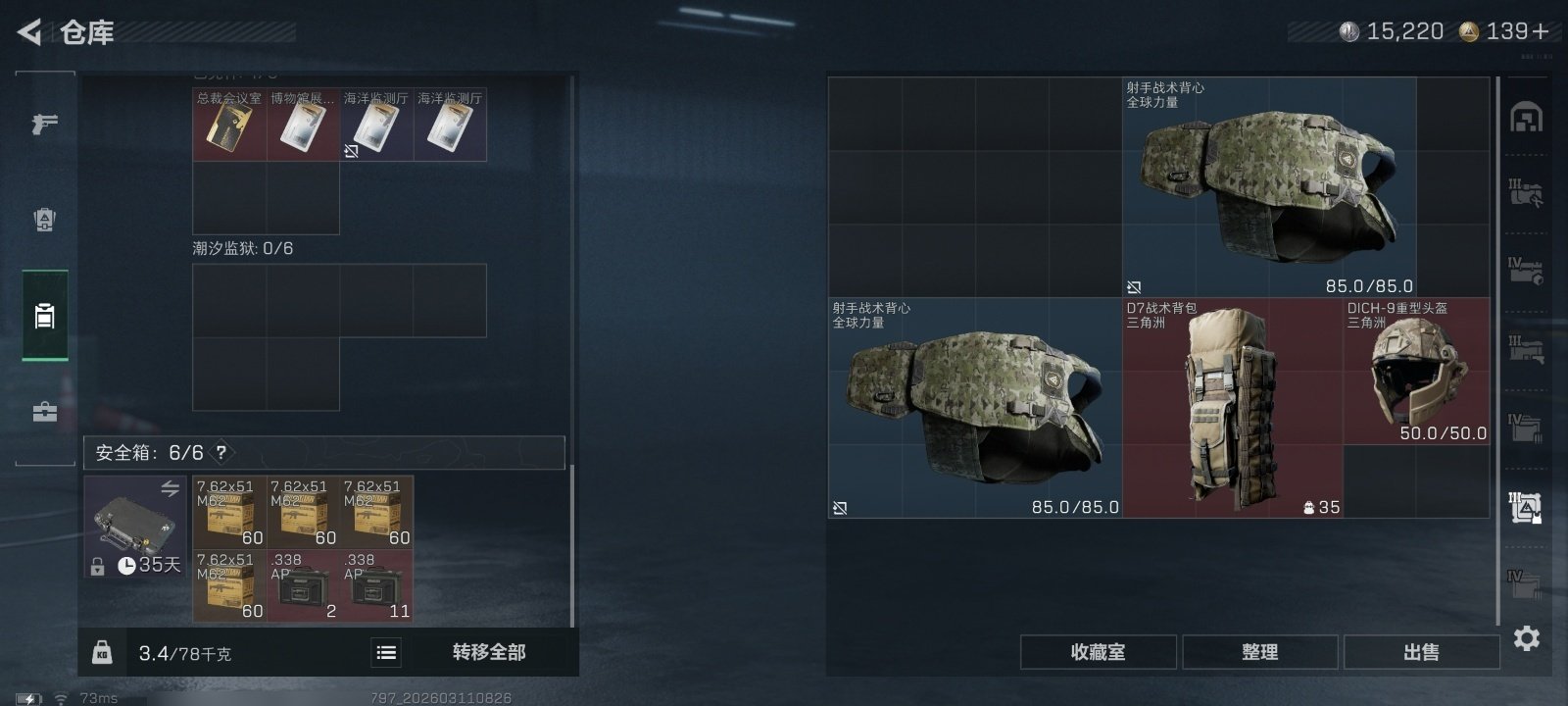Screen dimensions: 1568x706
Task: Select the D7战术背包 backpack item
Action: pyautogui.click(x=1233, y=408)
